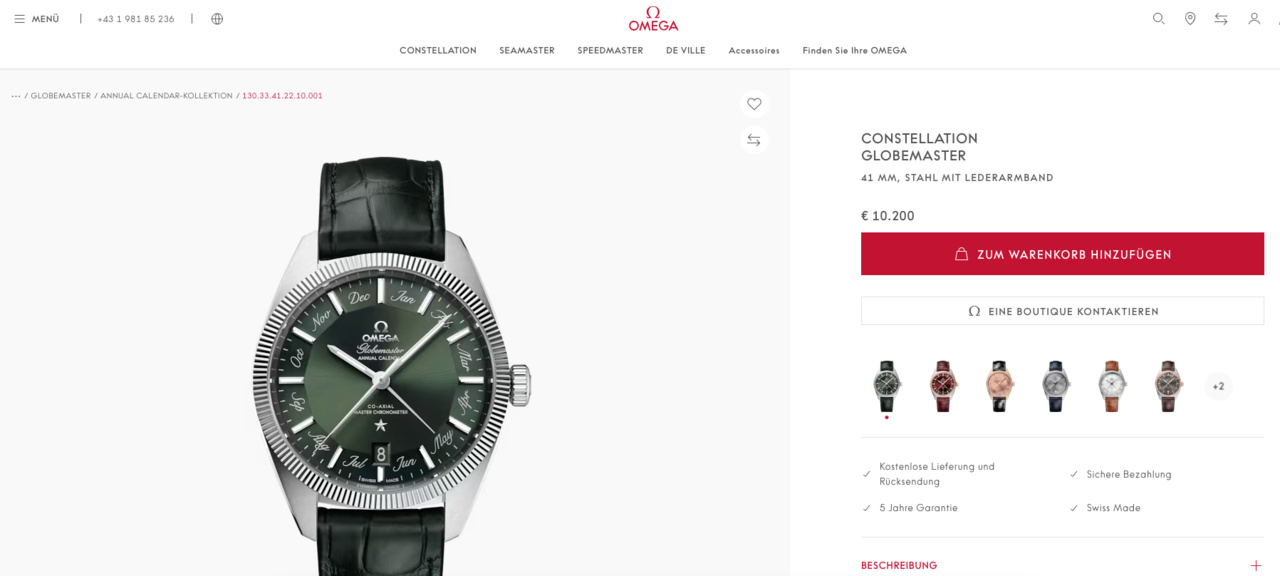Open the search magnifier icon
This screenshot has height=576, width=1280.
(x=1158, y=19)
